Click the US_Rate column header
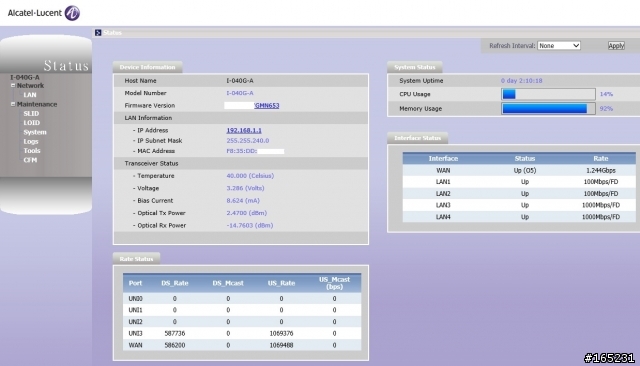The height and width of the screenshot is (366, 640). (281, 283)
